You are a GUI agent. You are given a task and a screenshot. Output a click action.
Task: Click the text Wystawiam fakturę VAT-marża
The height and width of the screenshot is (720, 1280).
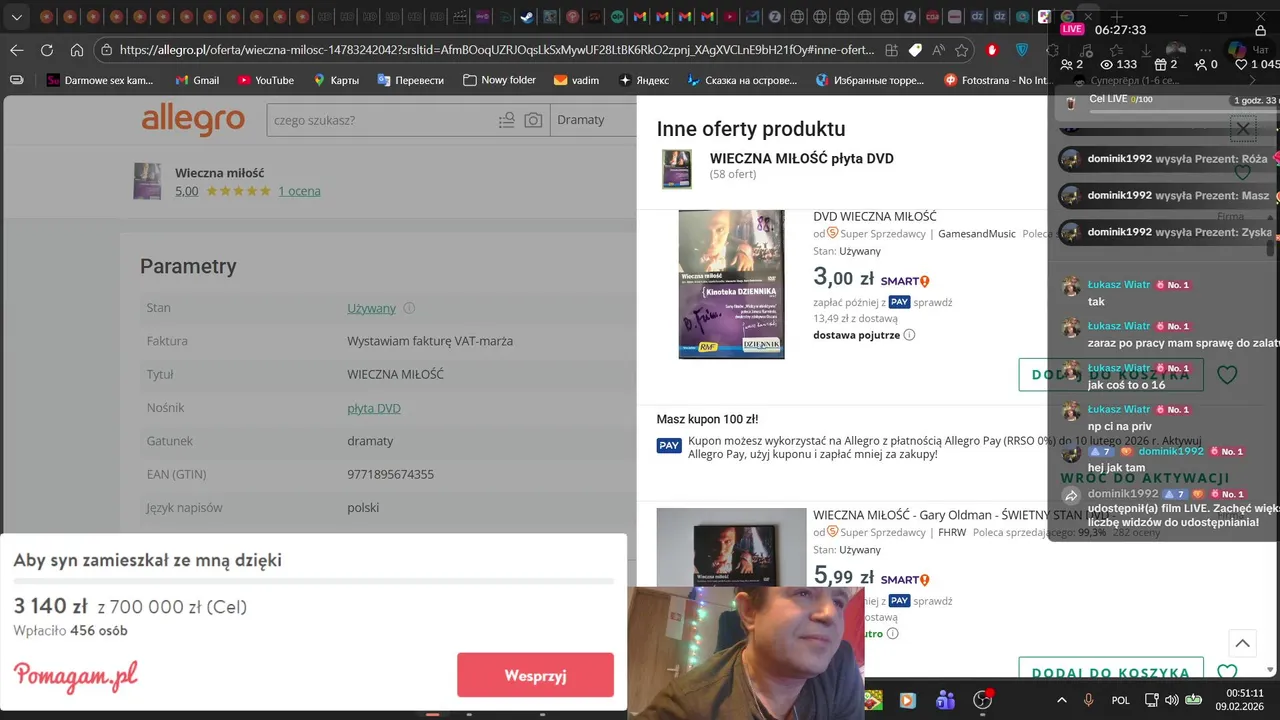430,341
